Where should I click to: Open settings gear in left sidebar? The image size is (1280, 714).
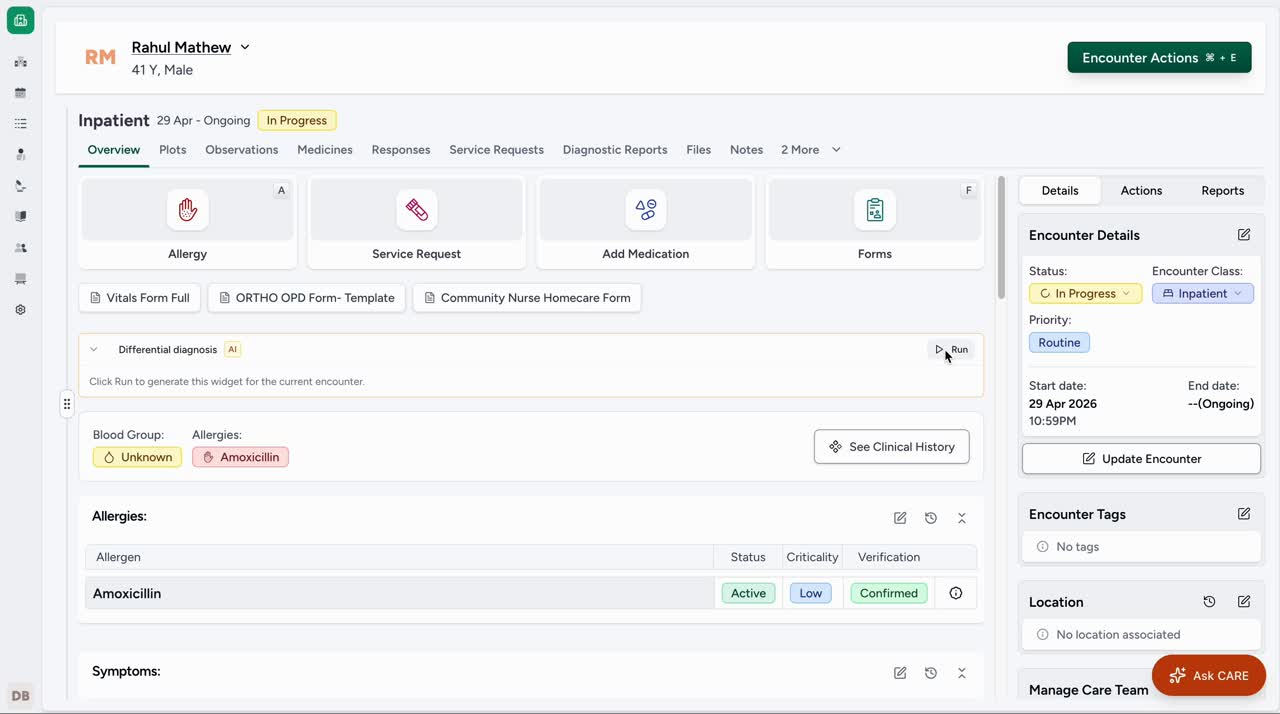pos(21,310)
